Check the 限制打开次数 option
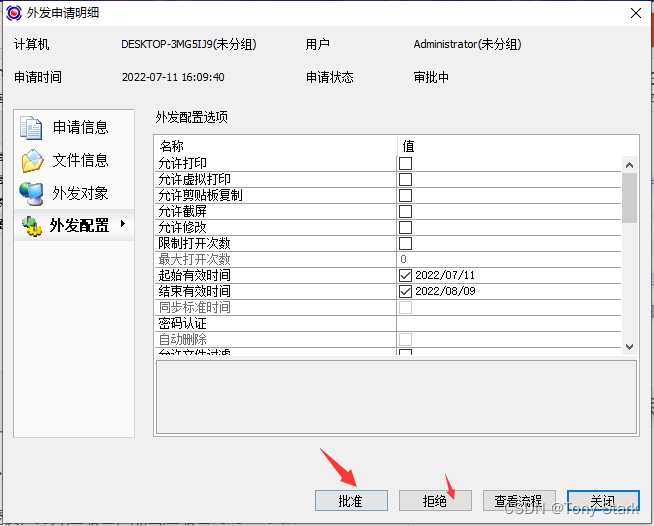 coord(406,243)
